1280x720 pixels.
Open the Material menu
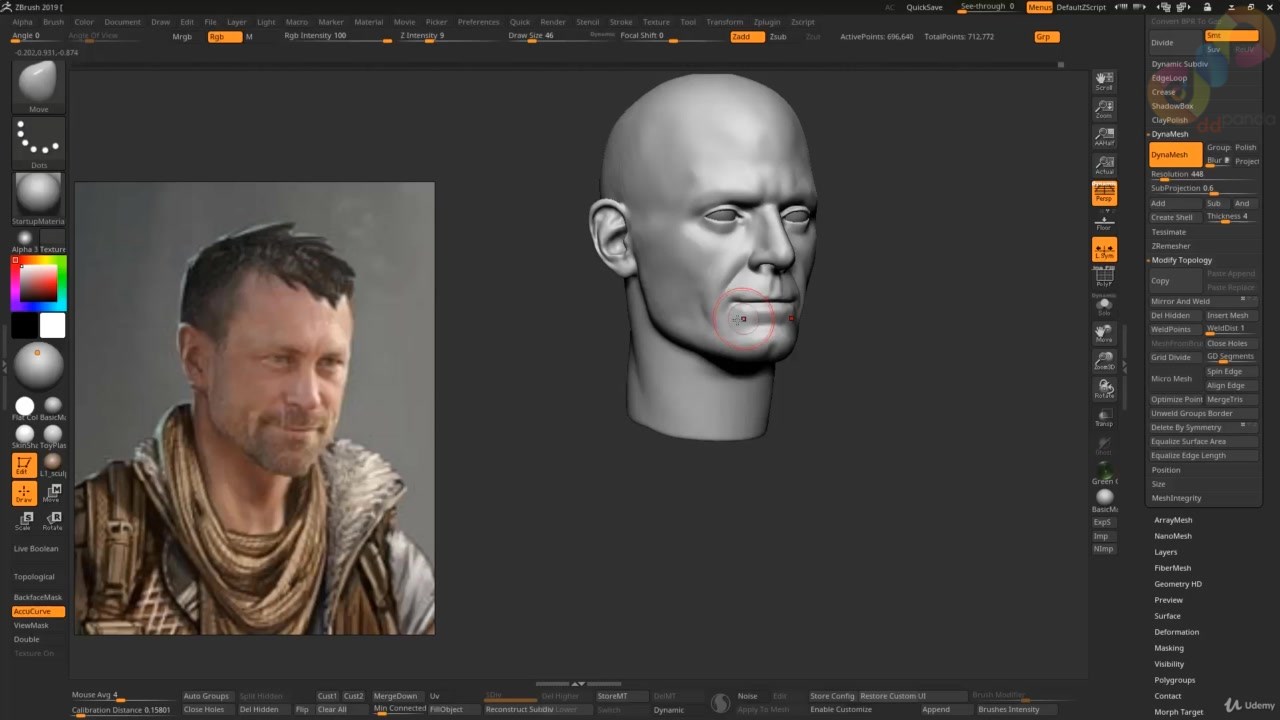pyautogui.click(x=368, y=22)
